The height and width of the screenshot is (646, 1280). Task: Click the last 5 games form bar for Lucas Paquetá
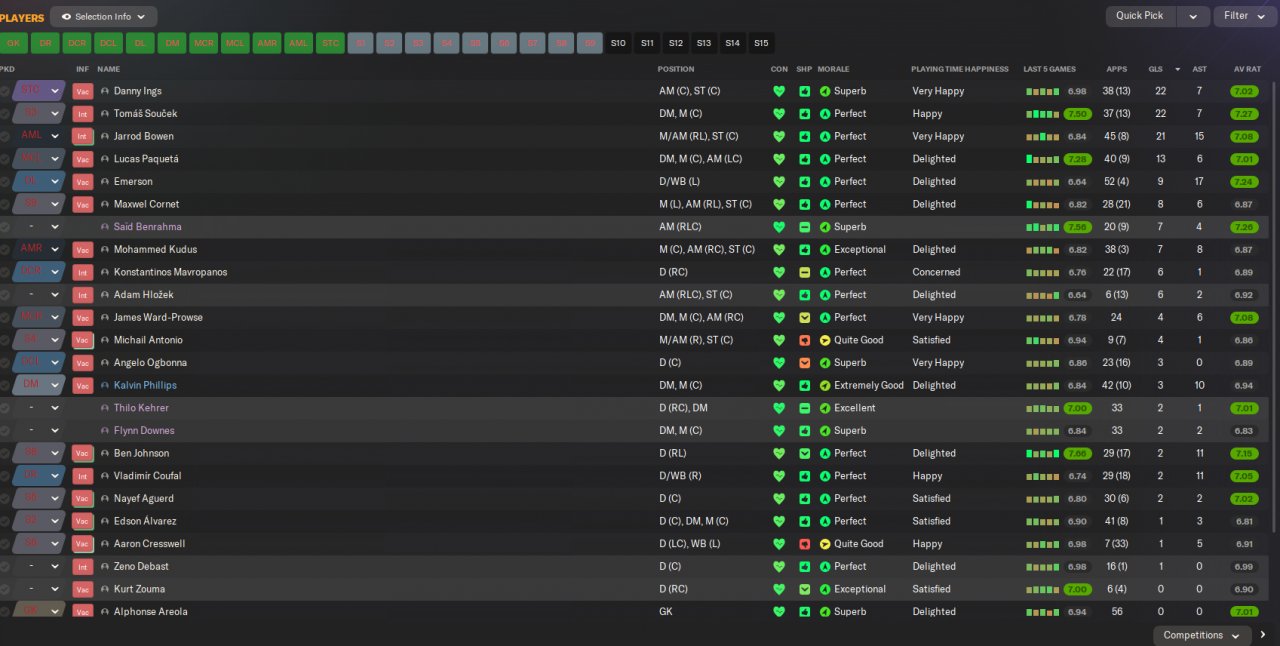(x=1042, y=159)
